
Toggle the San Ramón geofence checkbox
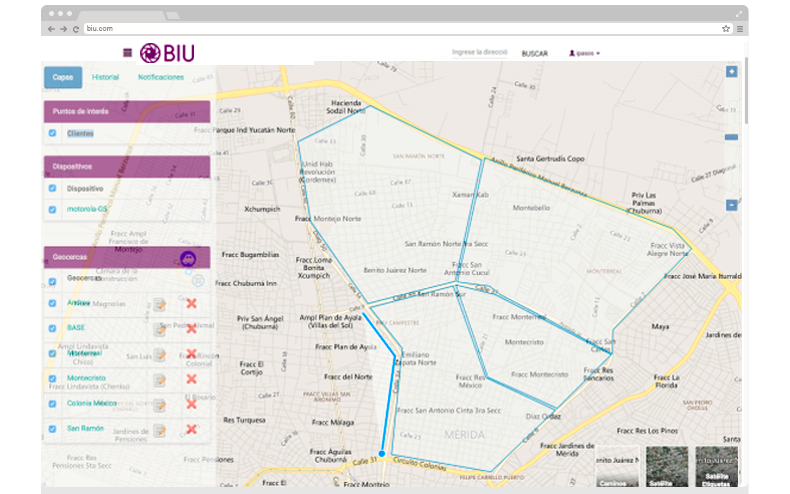click(53, 429)
